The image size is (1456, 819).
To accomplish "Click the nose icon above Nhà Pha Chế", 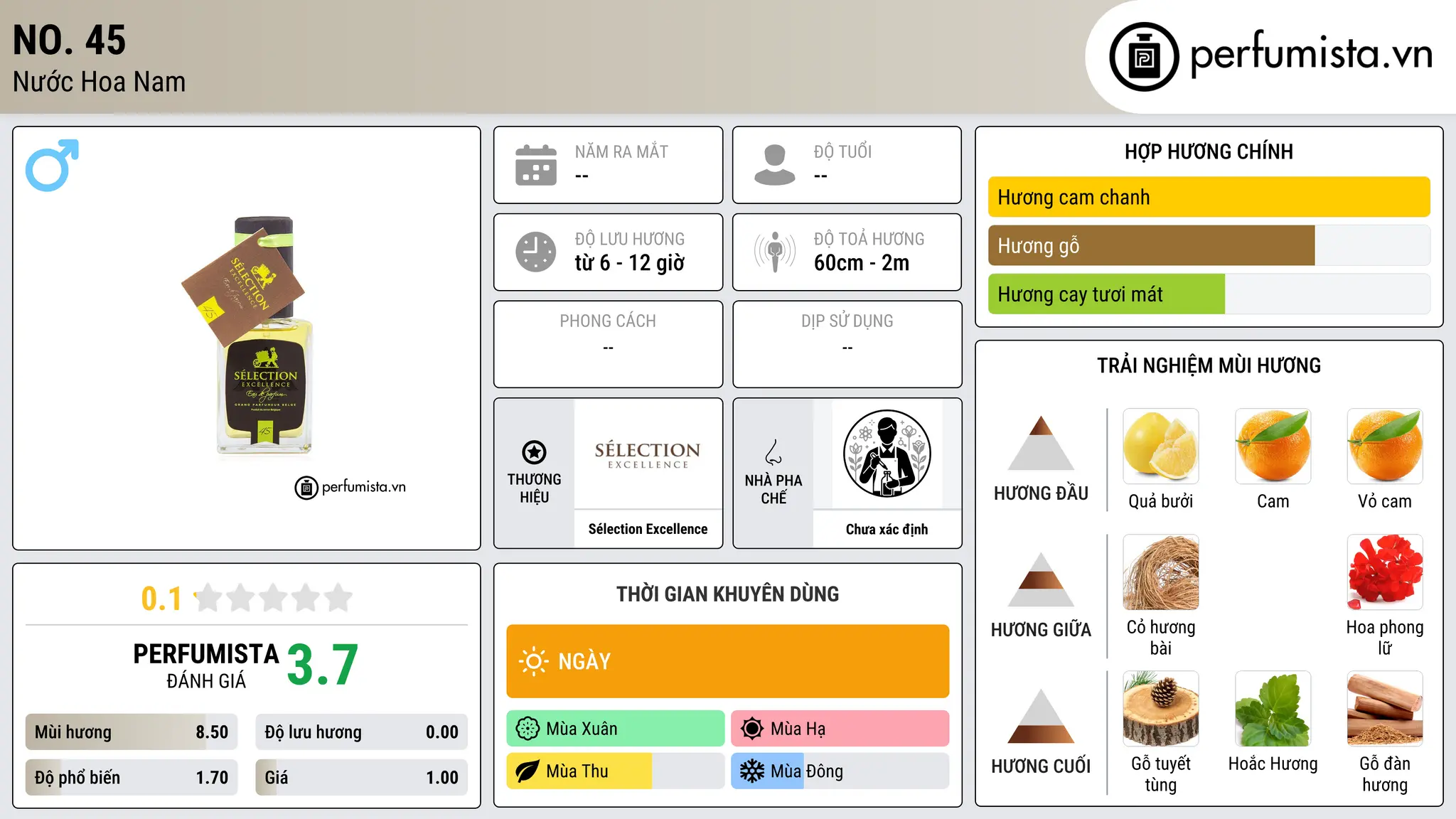I will click(773, 452).
